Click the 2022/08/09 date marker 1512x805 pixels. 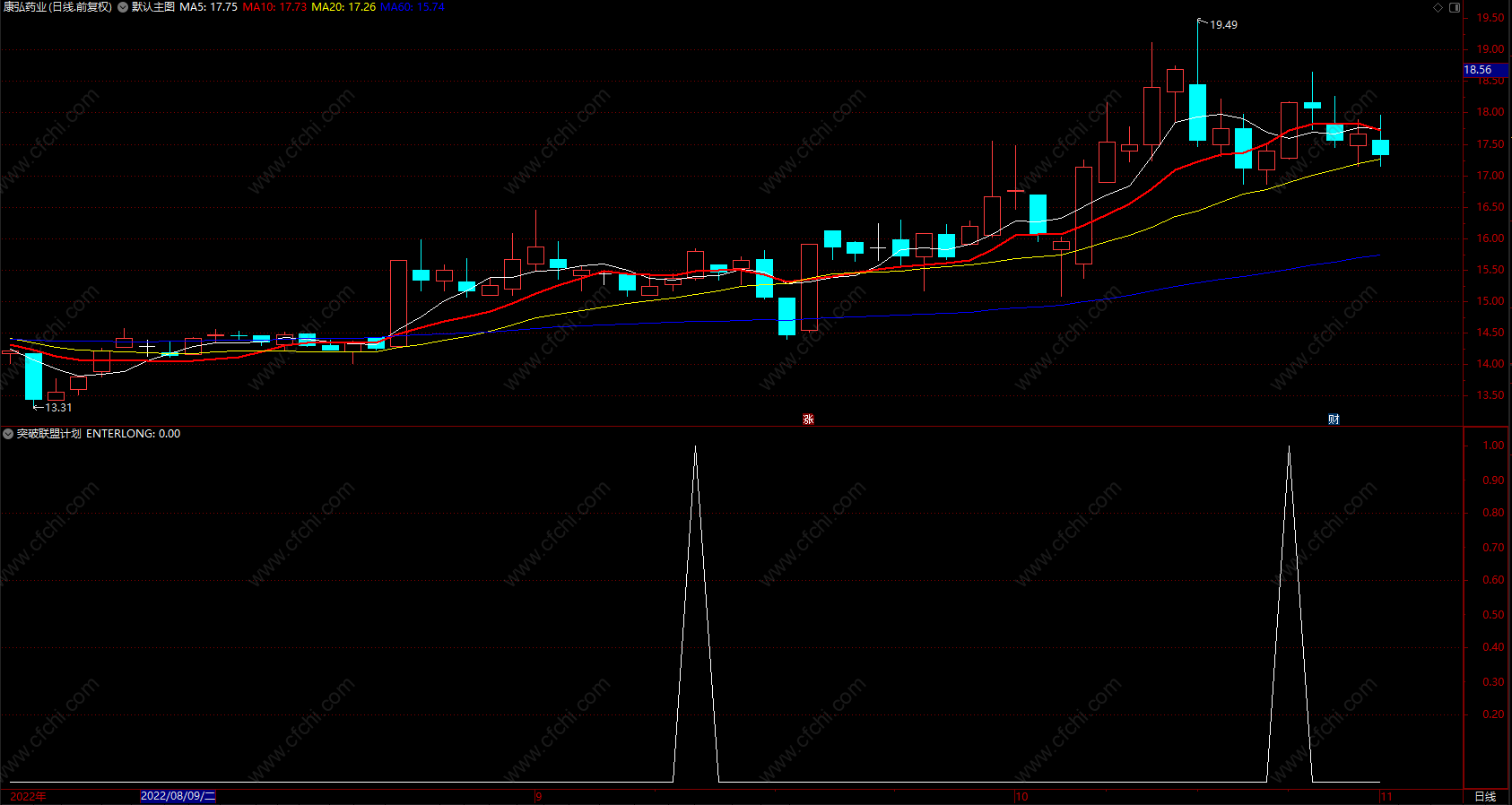coord(178,796)
